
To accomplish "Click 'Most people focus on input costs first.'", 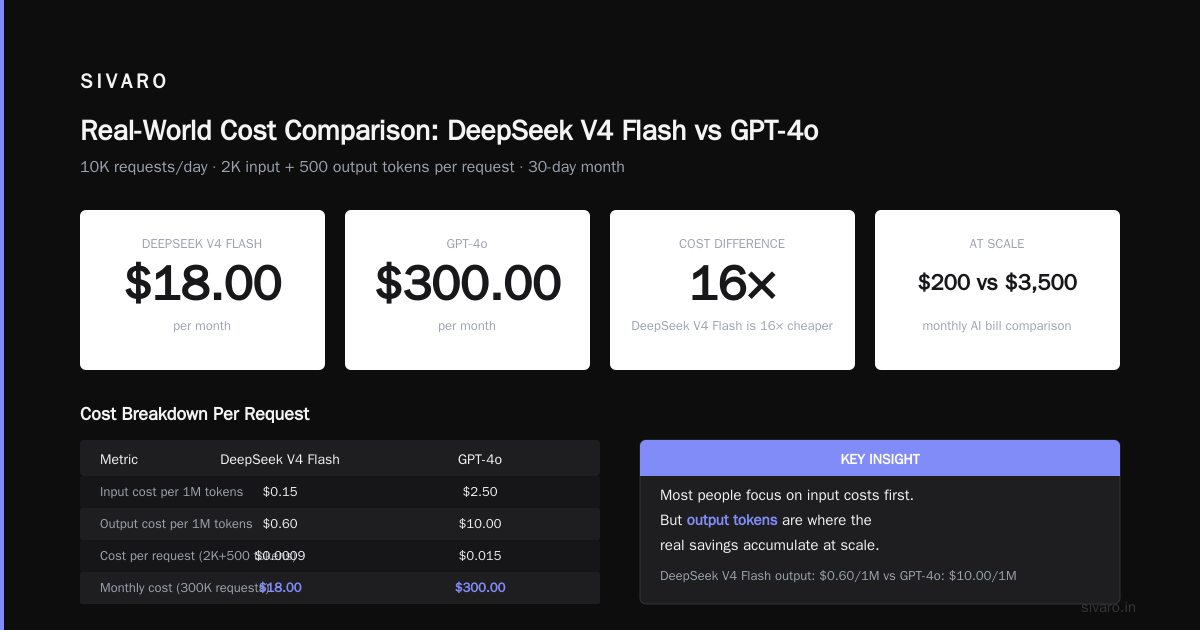I will coord(787,495).
